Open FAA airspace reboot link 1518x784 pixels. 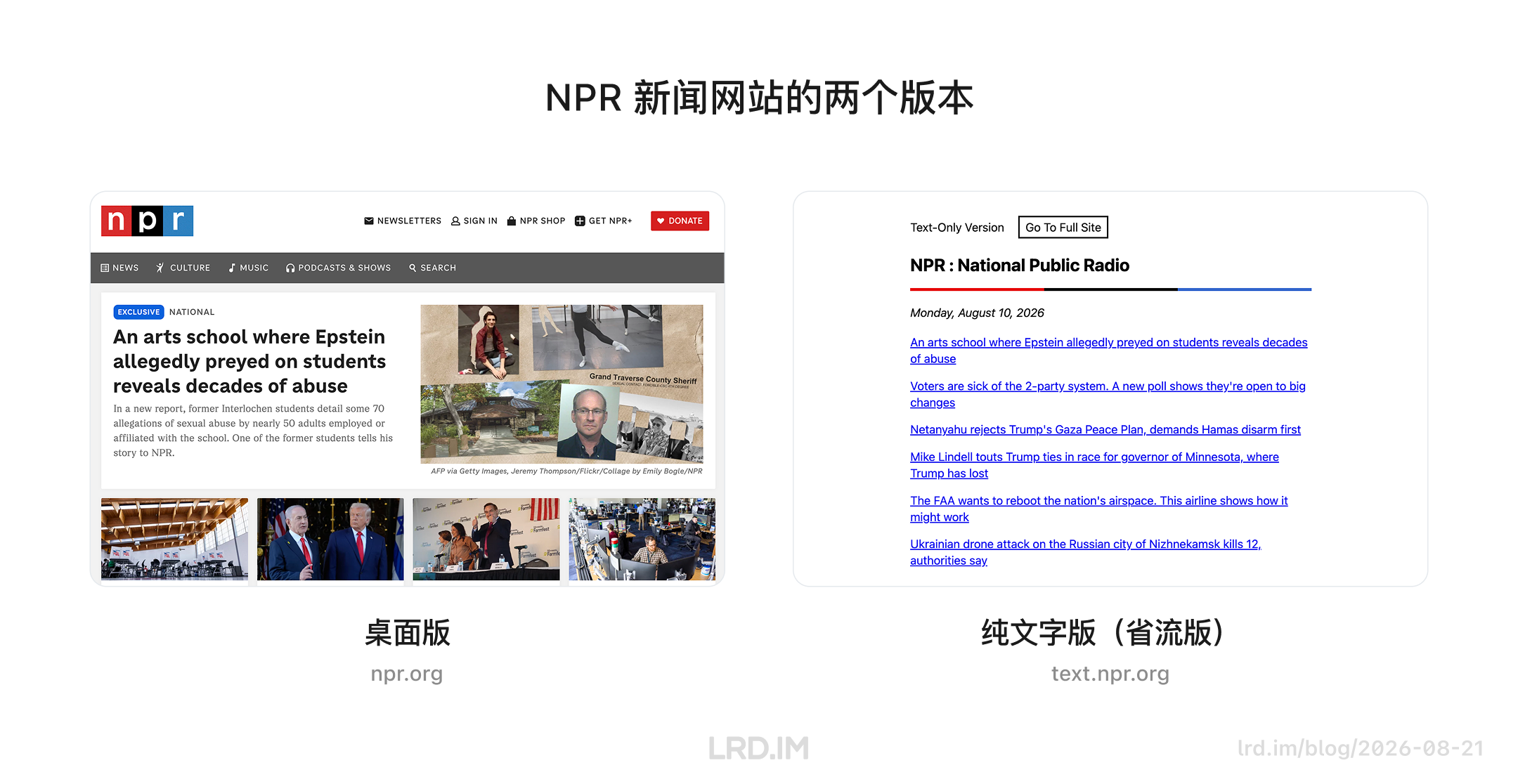[x=1099, y=509]
